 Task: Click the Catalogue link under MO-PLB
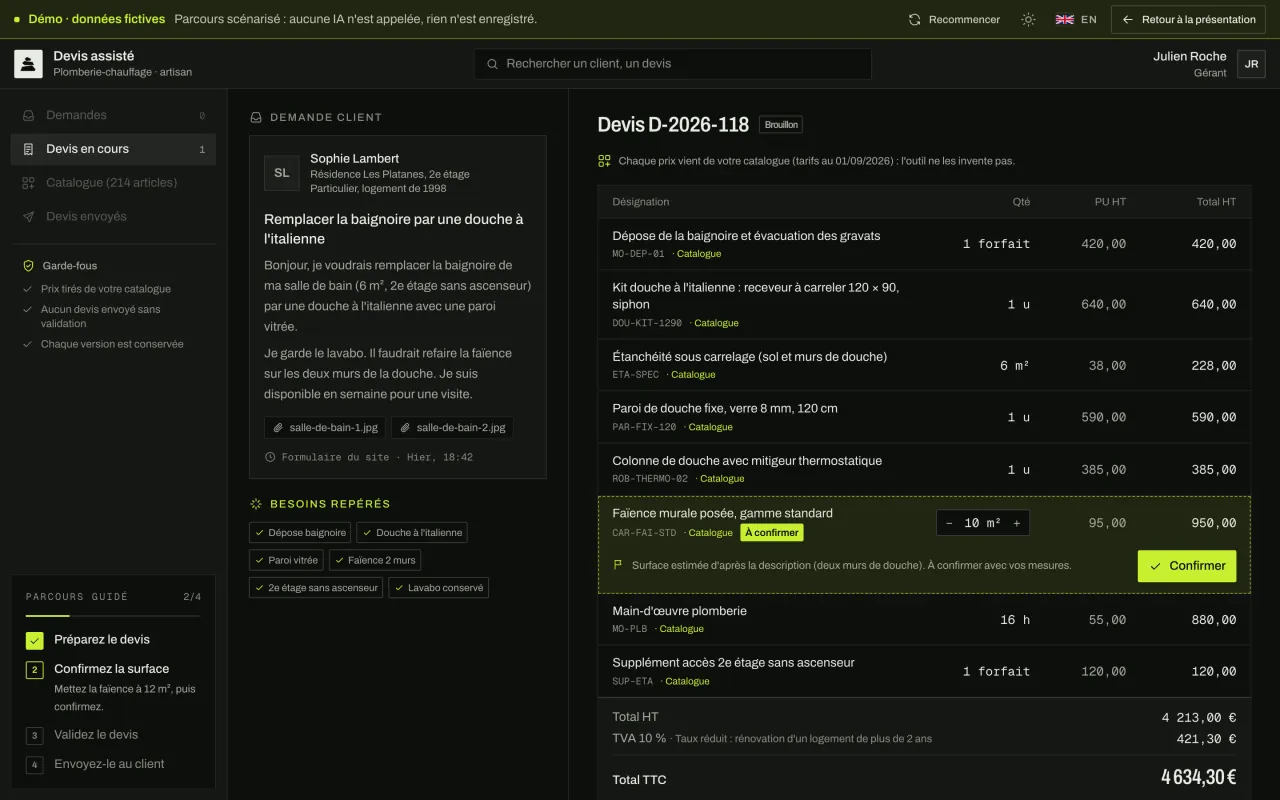(x=681, y=629)
